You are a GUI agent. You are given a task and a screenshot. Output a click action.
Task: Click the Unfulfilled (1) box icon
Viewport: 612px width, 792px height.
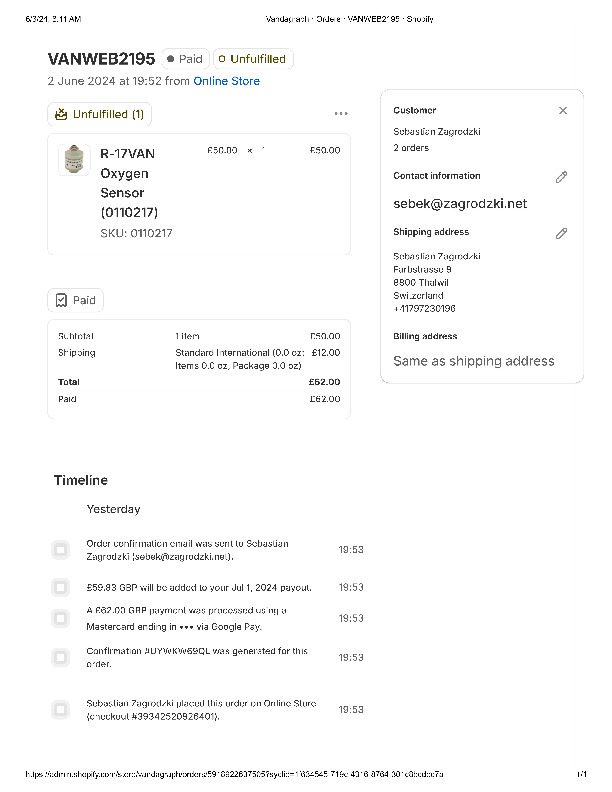pos(62,114)
